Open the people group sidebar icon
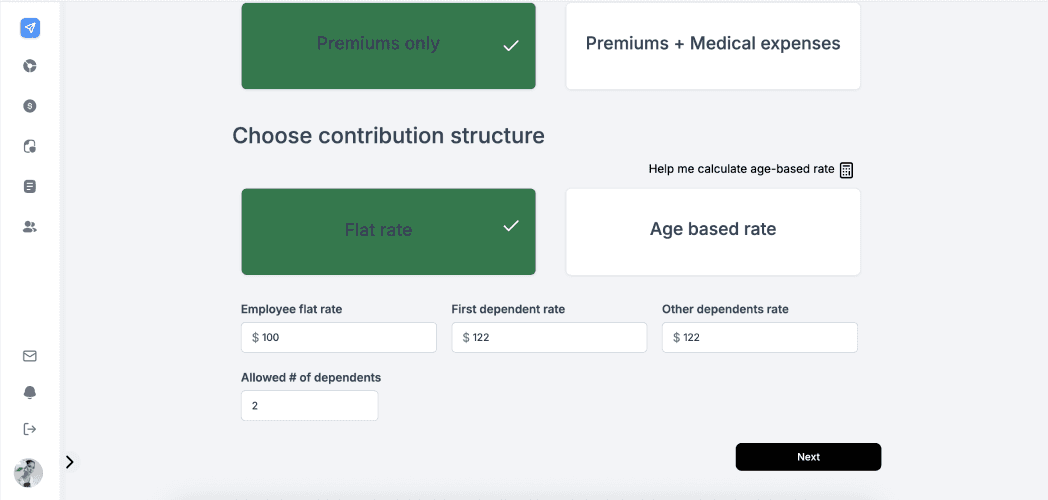 (30, 227)
